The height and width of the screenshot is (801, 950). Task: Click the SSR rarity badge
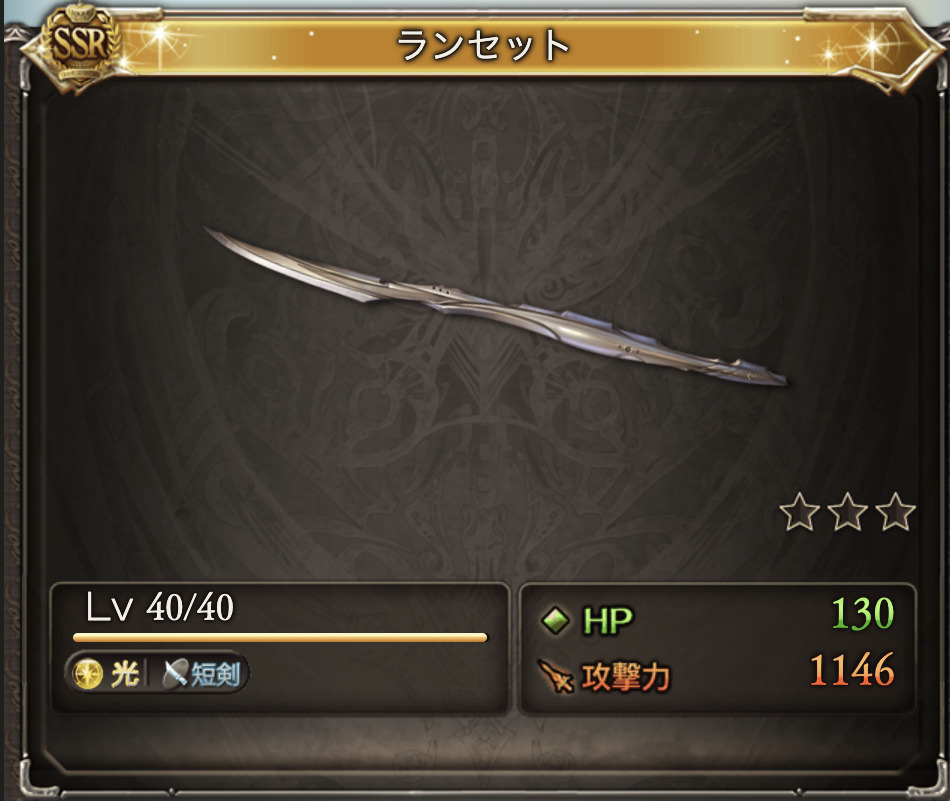click(x=79, y=46)
